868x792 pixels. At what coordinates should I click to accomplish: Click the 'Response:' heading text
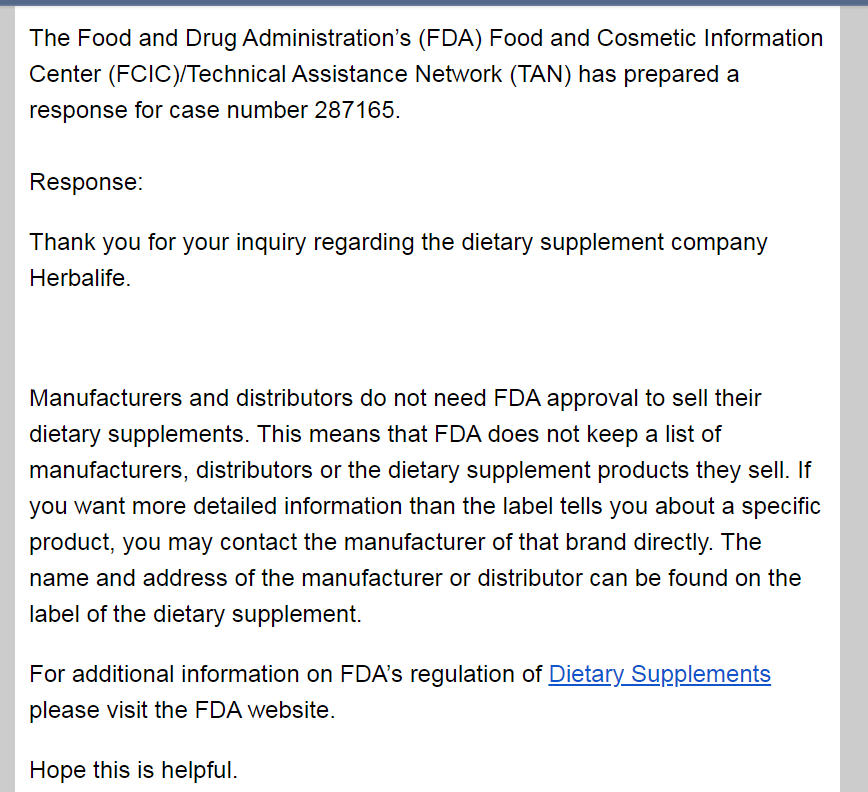tap(86, 182)
